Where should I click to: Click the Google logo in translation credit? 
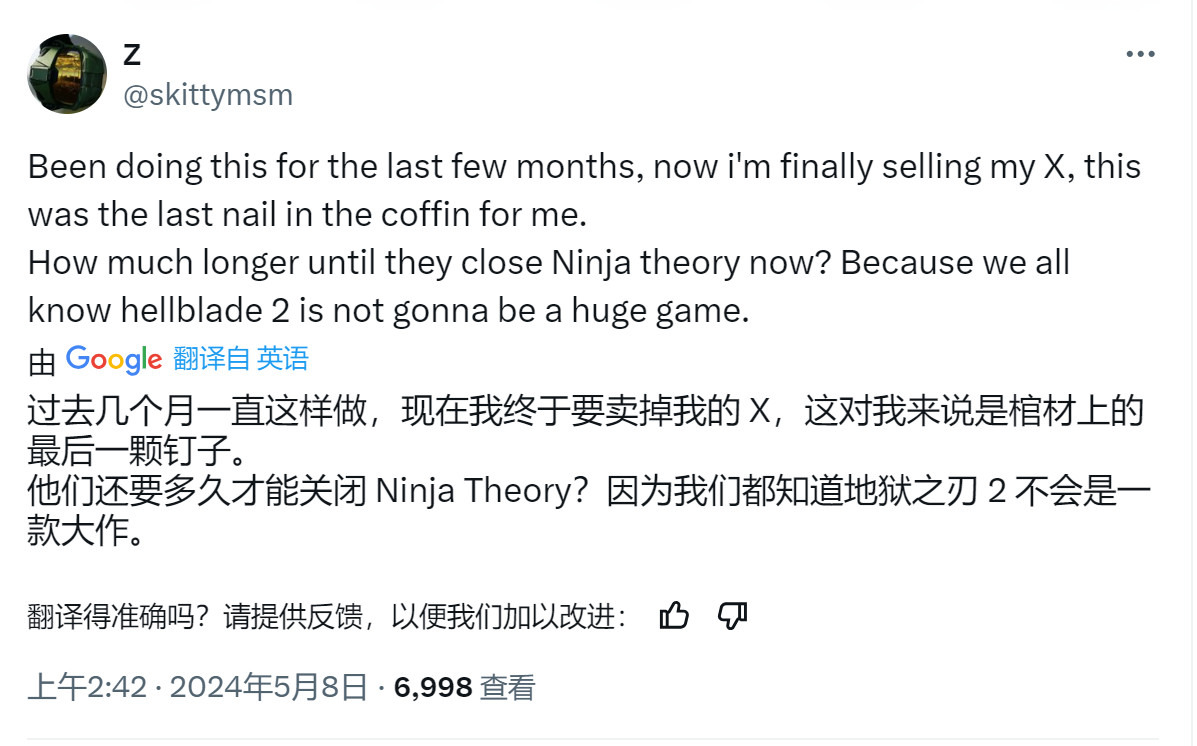(113, 359)
